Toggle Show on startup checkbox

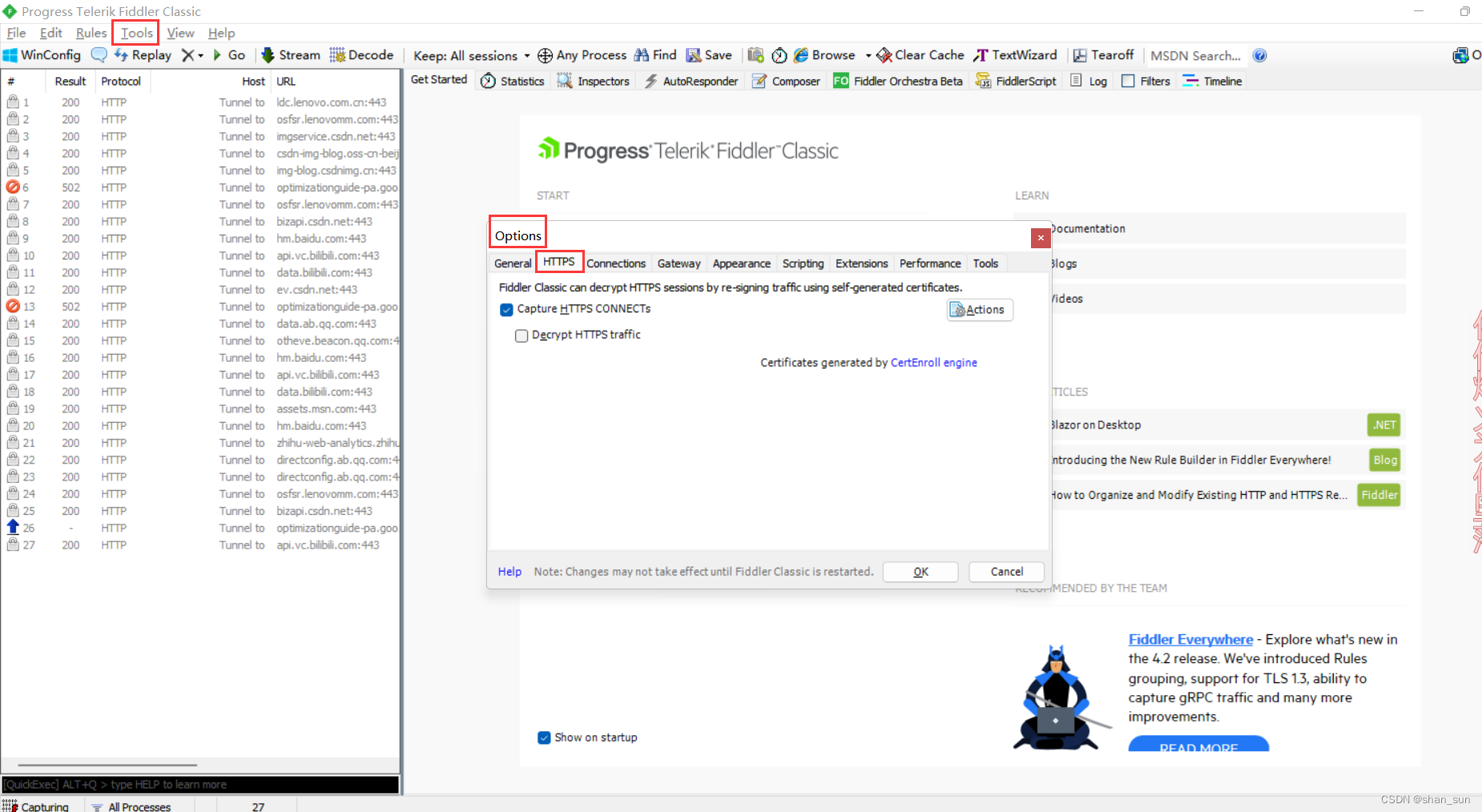[x=544, y=738]
